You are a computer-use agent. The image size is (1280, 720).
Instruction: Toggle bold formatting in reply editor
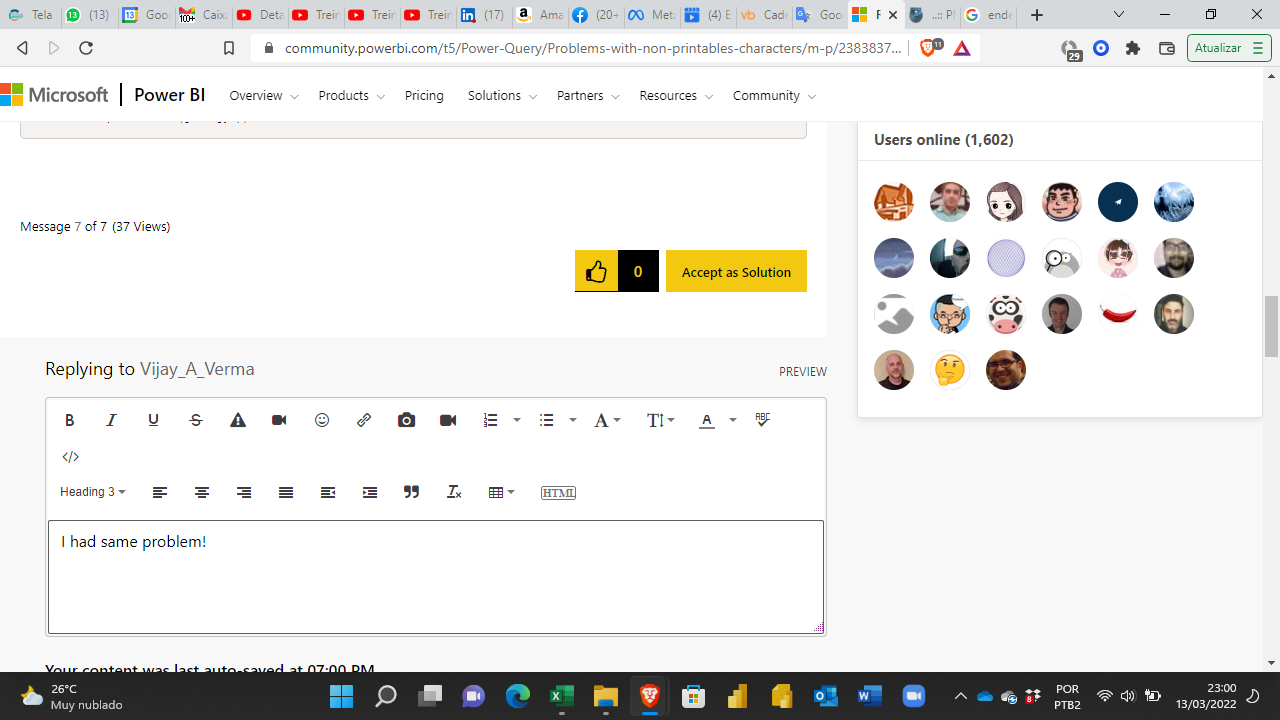tap(70, 421)
